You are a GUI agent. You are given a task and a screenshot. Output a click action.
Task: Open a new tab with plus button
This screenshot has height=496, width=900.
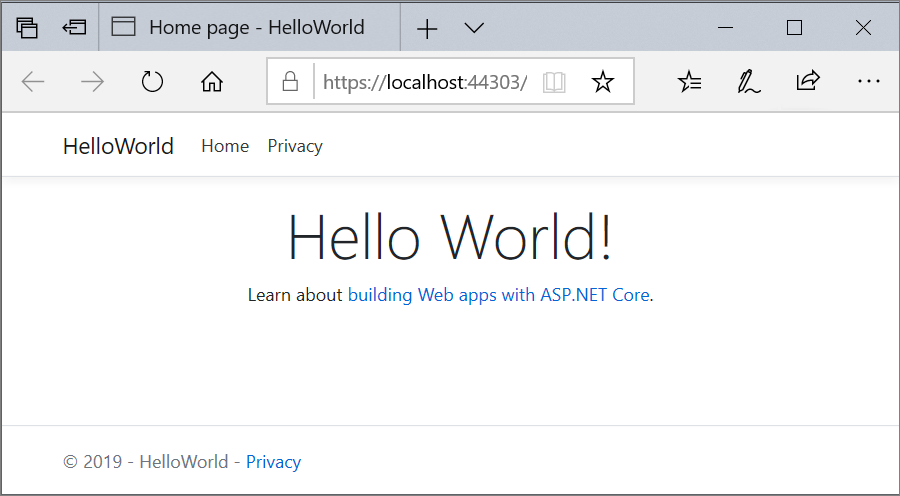click(x=427, y=28)
